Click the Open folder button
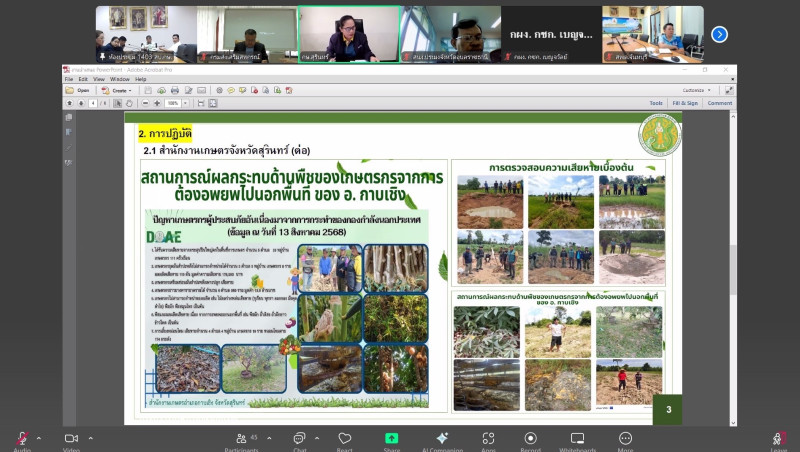This screenshot has height=452, width=800. pyautogui.click(x=78, y=90)
